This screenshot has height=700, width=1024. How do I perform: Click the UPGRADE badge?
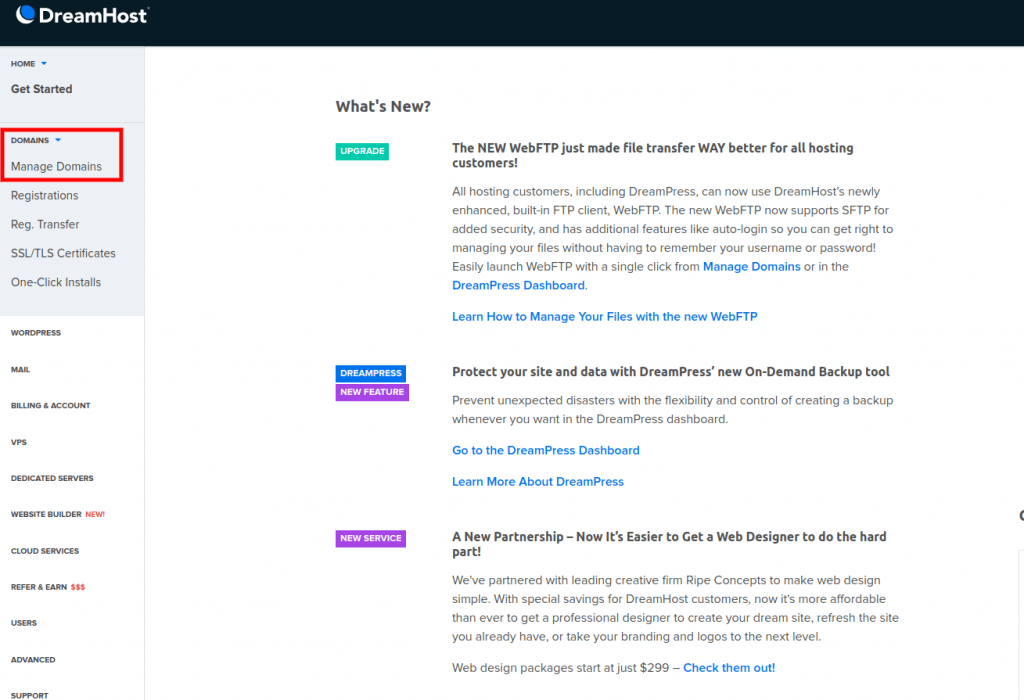coord(362,151)
